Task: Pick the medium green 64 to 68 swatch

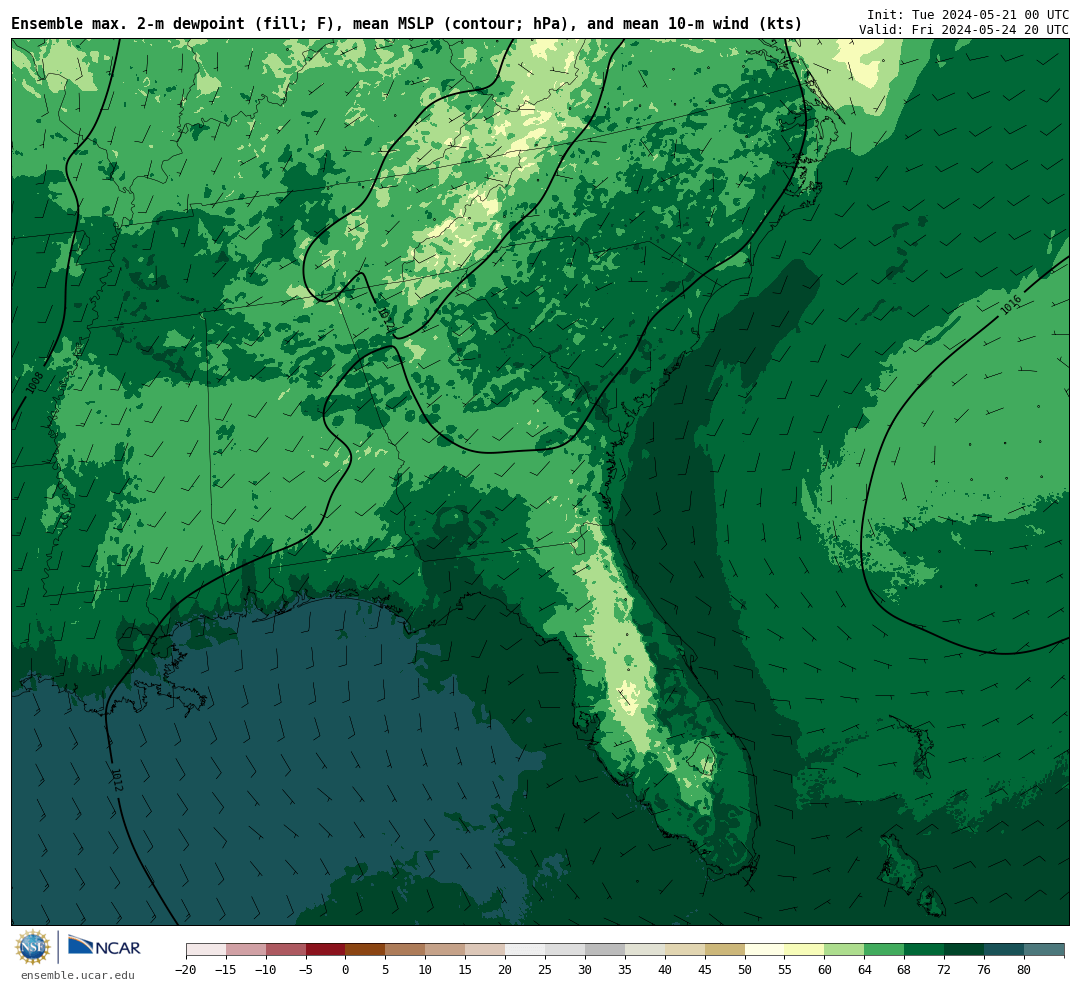Action: coord(884,950)
